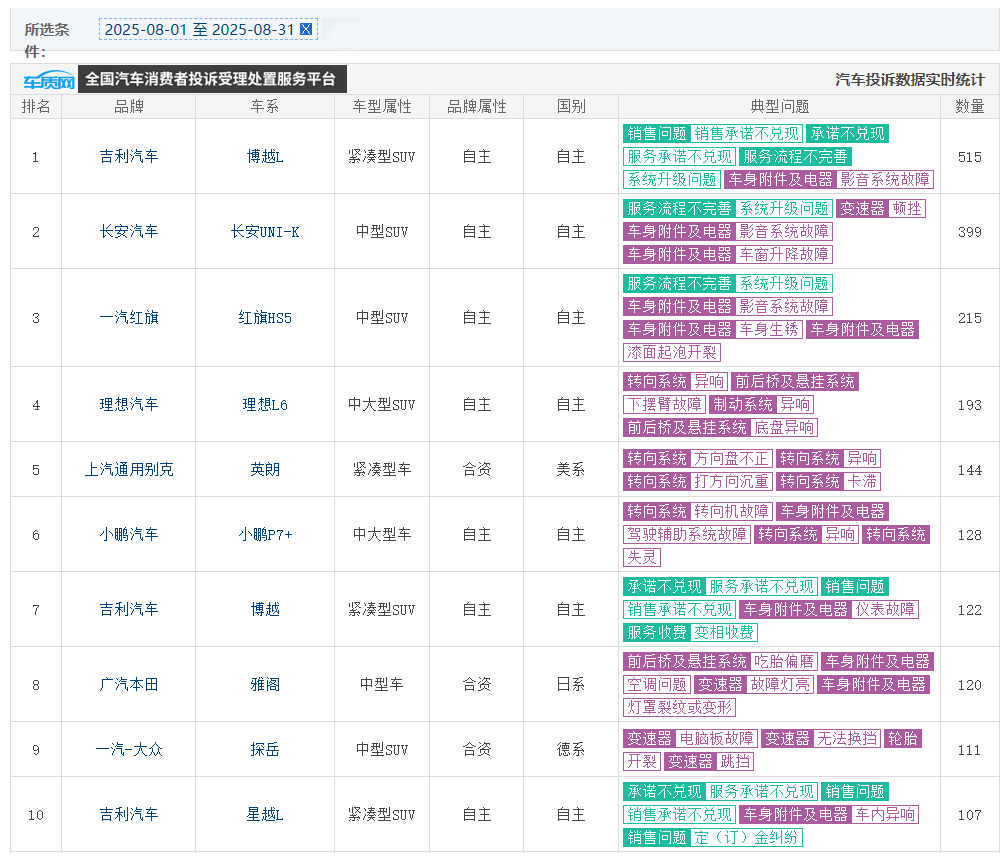Click the 典型问题 column header

pyautogui.click(x=780, y=107)
